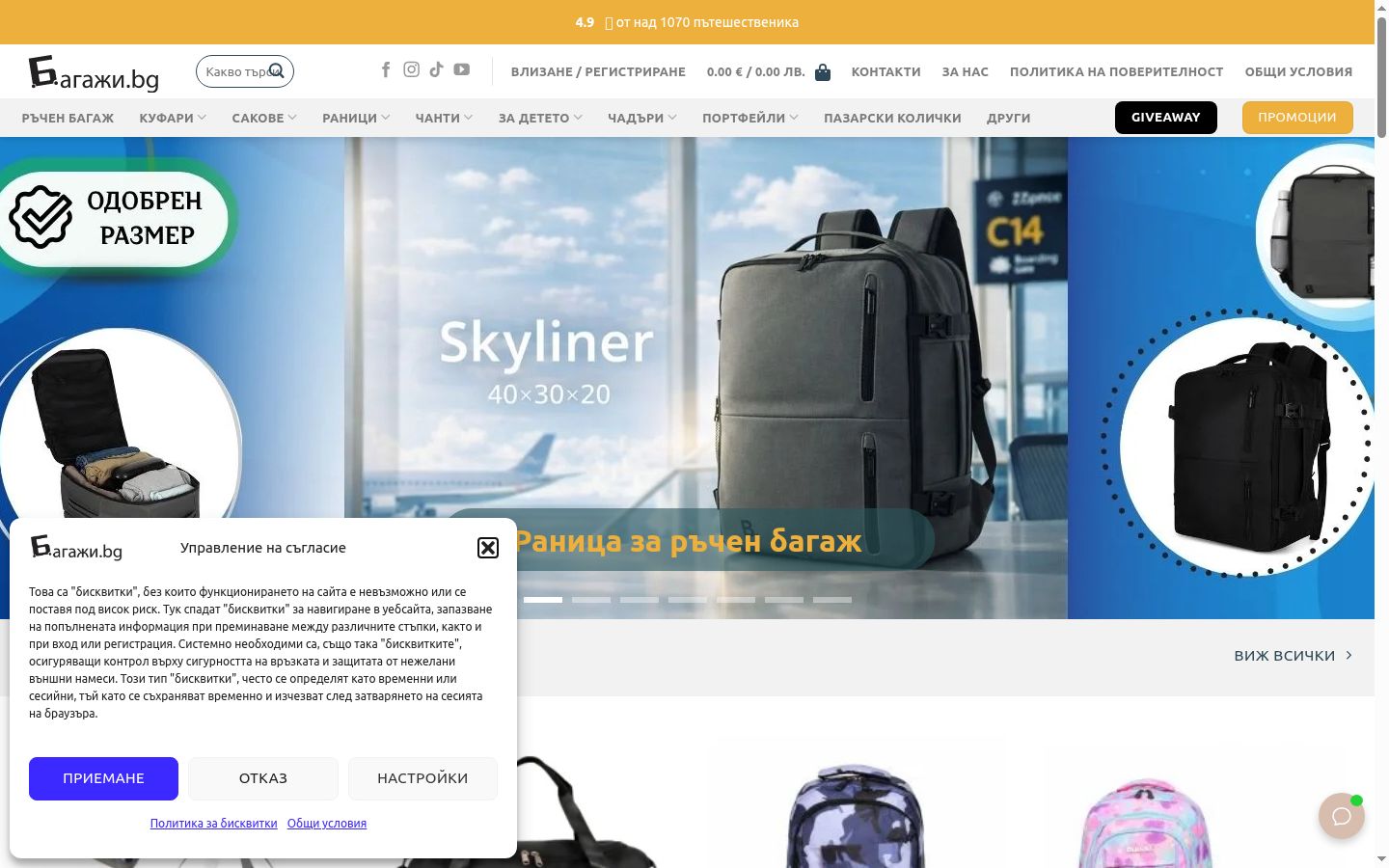Open the TikTok social icon

pos(436,69)
